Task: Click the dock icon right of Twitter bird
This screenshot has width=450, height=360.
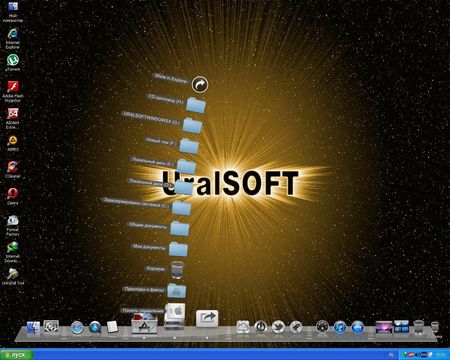Action: coord(296,327)
